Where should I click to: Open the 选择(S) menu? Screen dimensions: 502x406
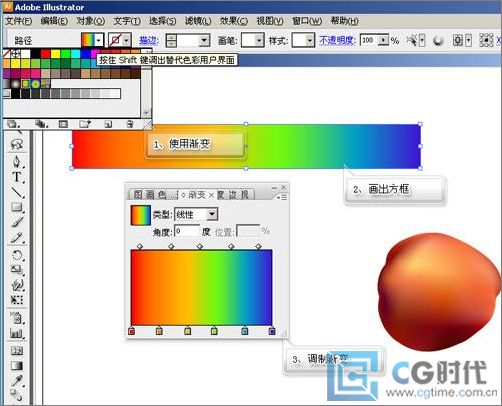162,21
